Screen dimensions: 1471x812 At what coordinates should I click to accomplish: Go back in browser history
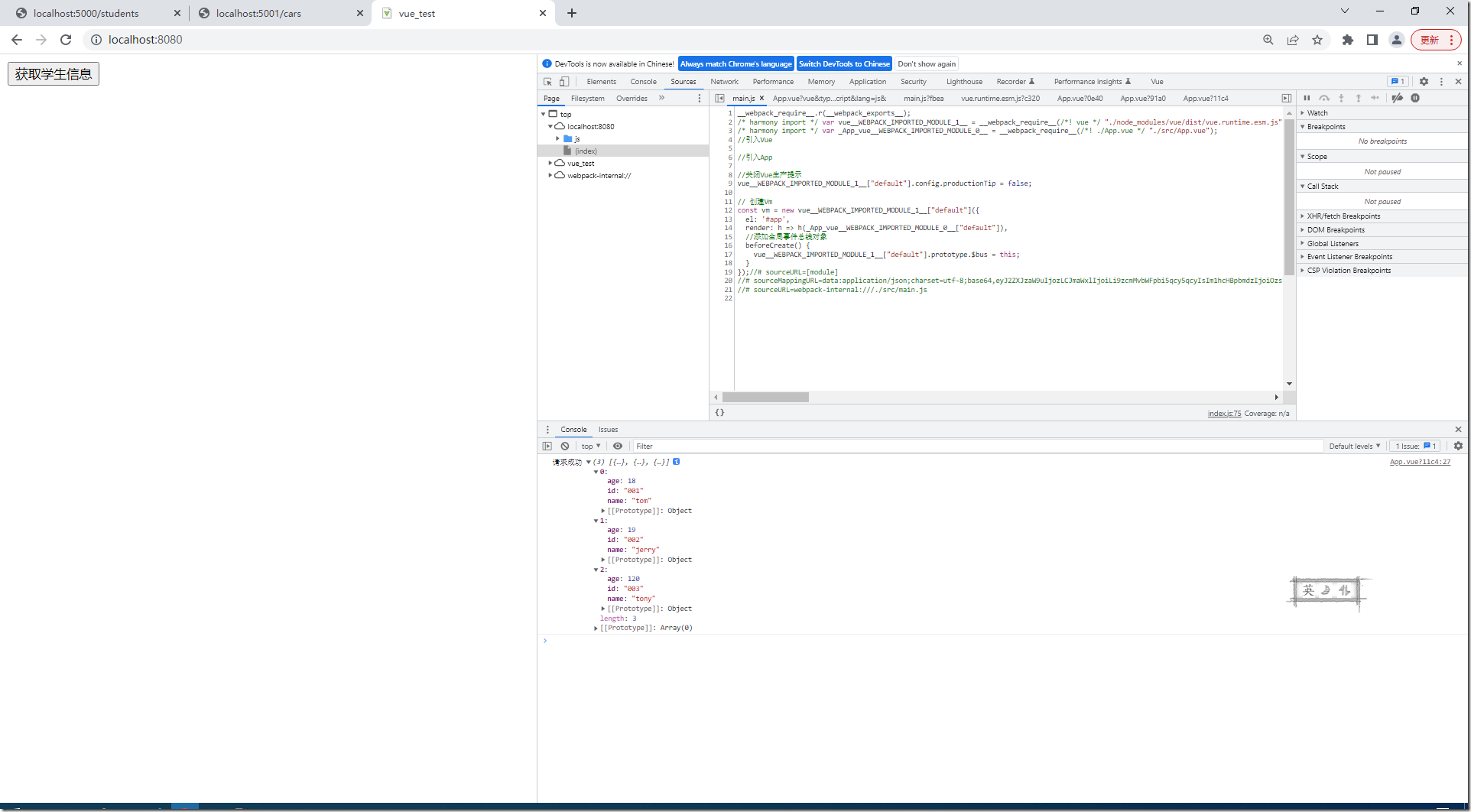(17, 40)
